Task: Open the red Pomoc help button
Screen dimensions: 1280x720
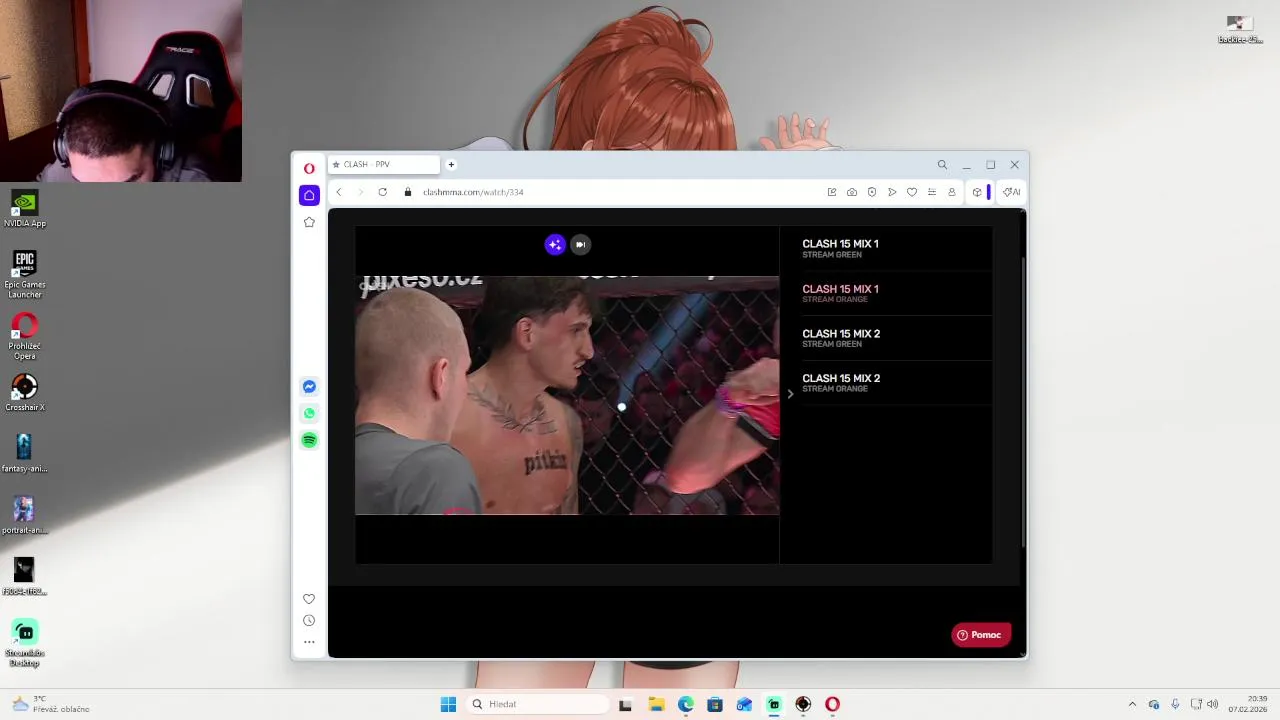Action: click(980, 635)
